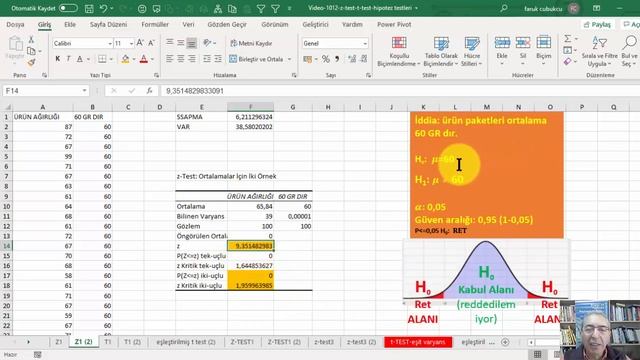Toggle middle vertical alignment
Image resolution: width=640 pixels, height=360 pixels.
(180, 43)
